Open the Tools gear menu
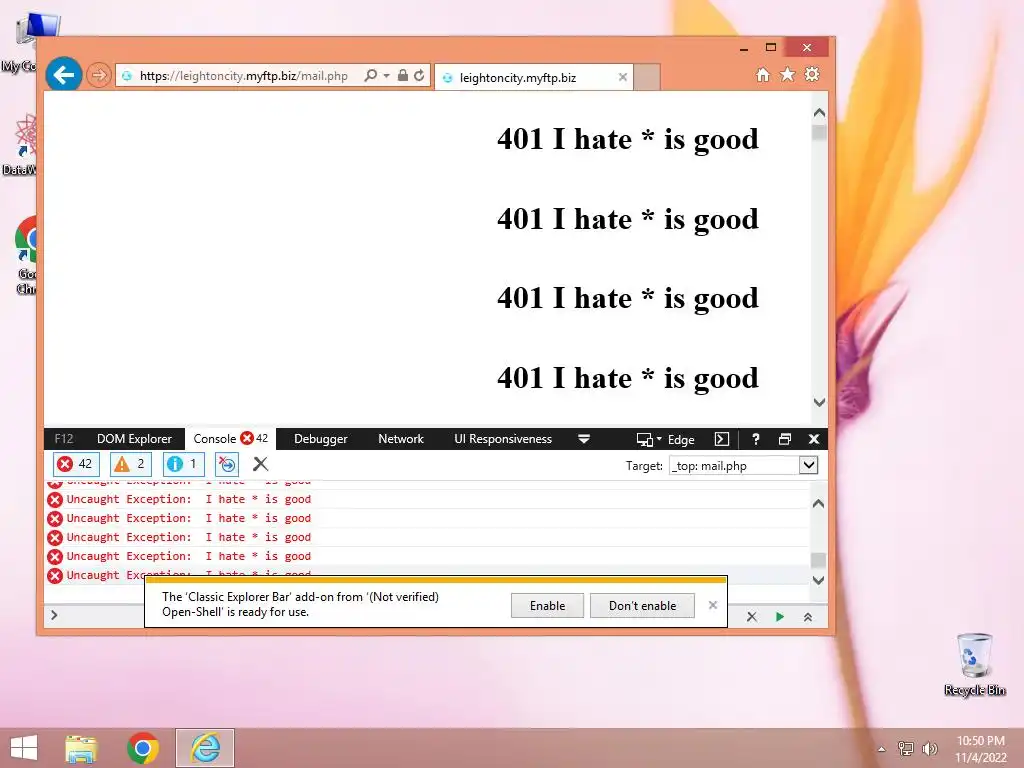The image size is (1024, 768). [x=812, y=74]
